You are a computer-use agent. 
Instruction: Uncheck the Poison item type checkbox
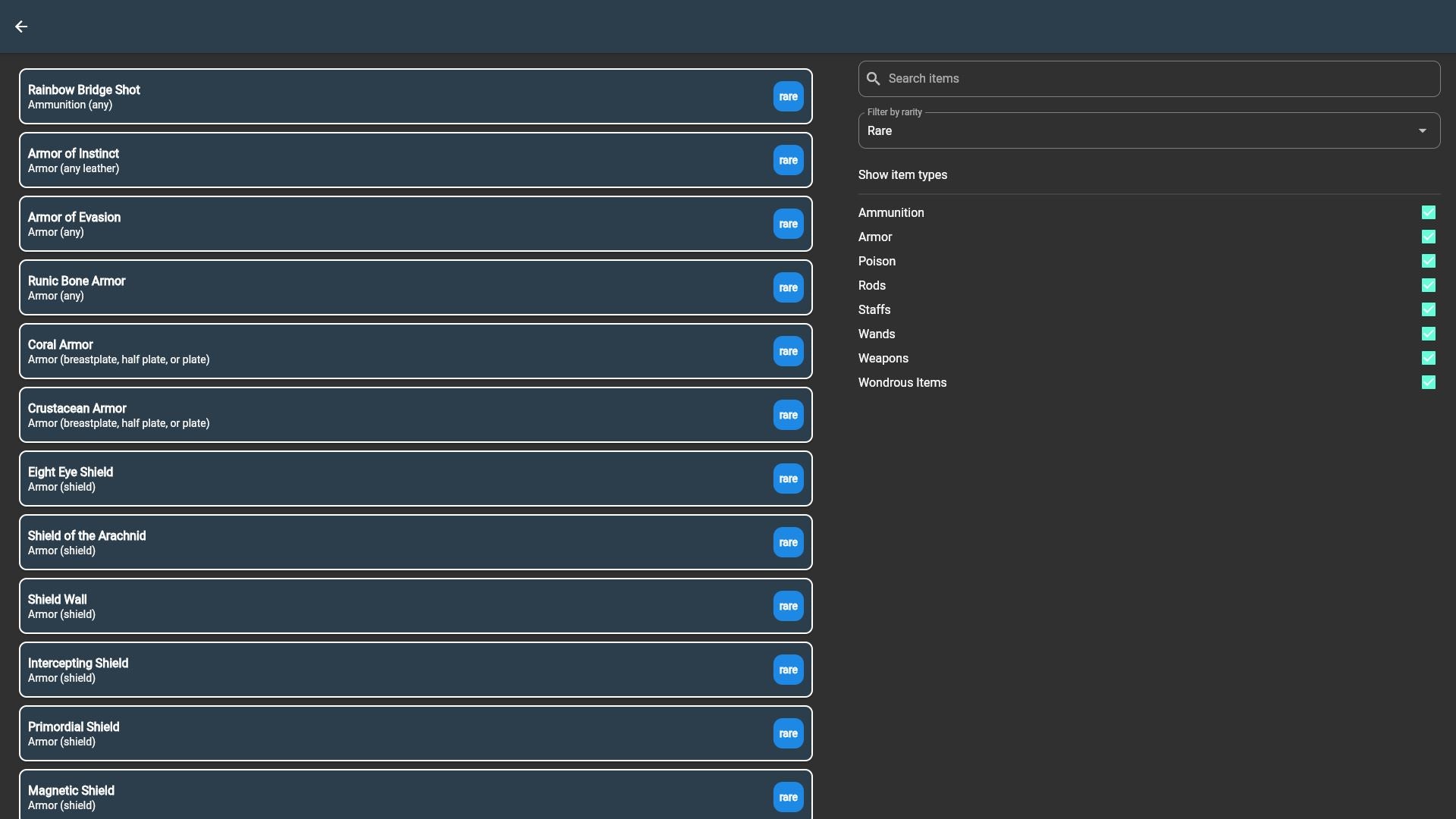coord(1428,262)
